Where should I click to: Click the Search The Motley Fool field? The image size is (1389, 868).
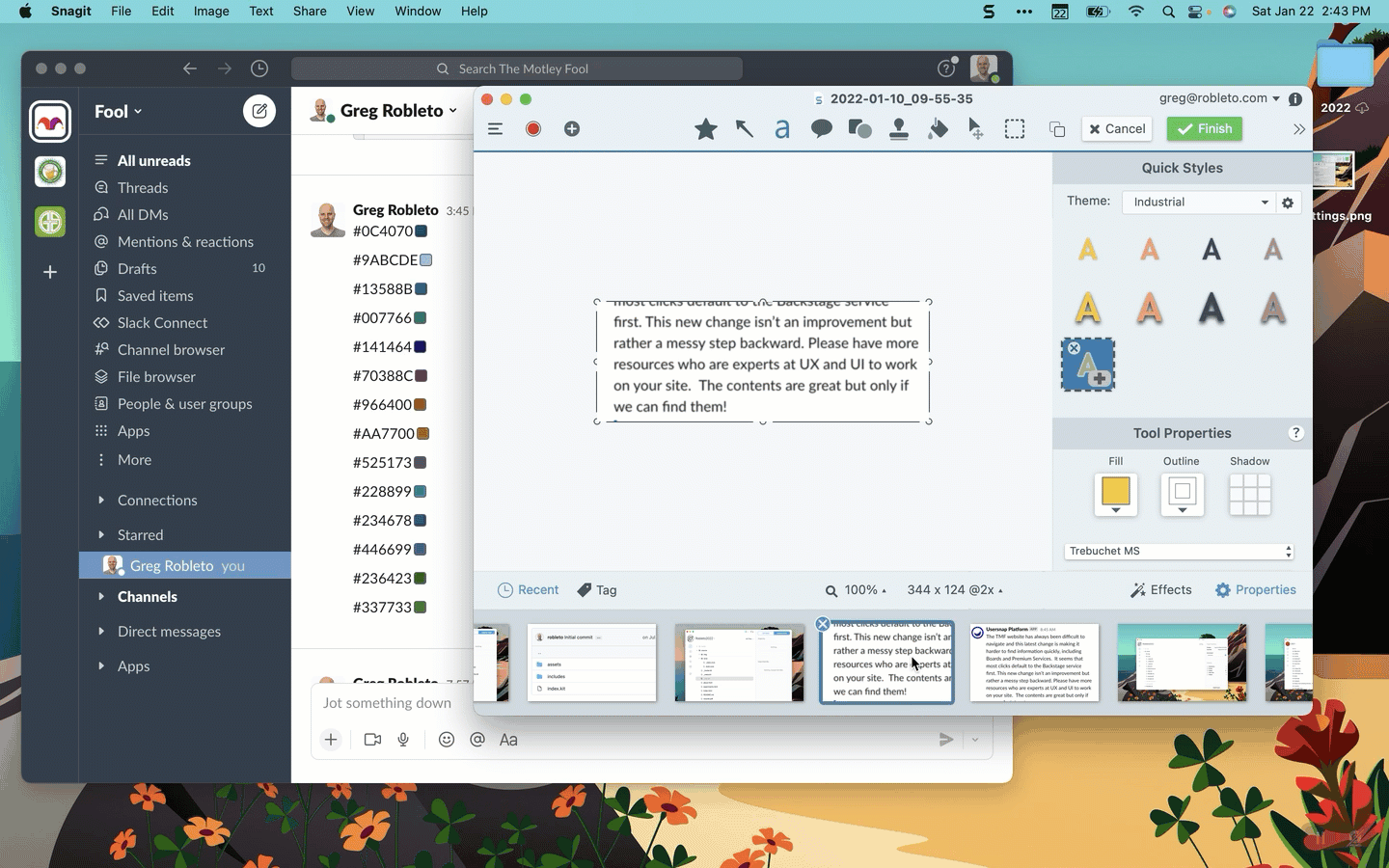[x=517, y=68]
